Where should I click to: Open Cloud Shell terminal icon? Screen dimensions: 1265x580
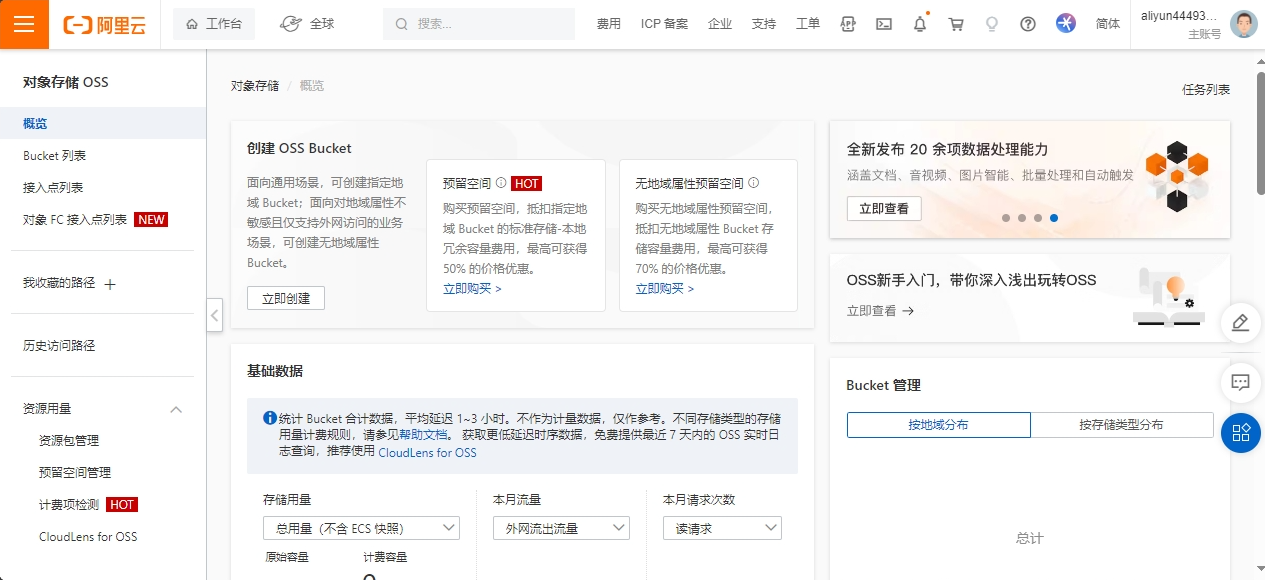click(x=884, y=24)
